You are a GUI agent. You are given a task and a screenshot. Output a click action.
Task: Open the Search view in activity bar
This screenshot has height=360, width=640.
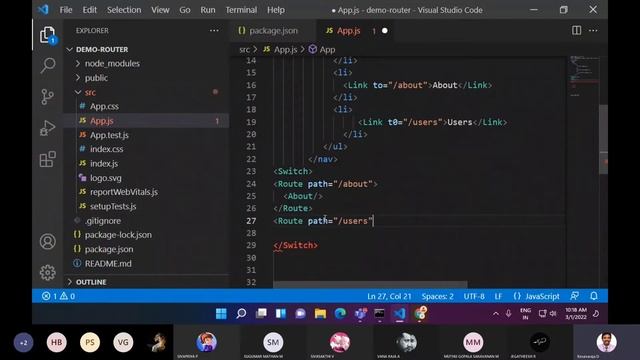48,65
